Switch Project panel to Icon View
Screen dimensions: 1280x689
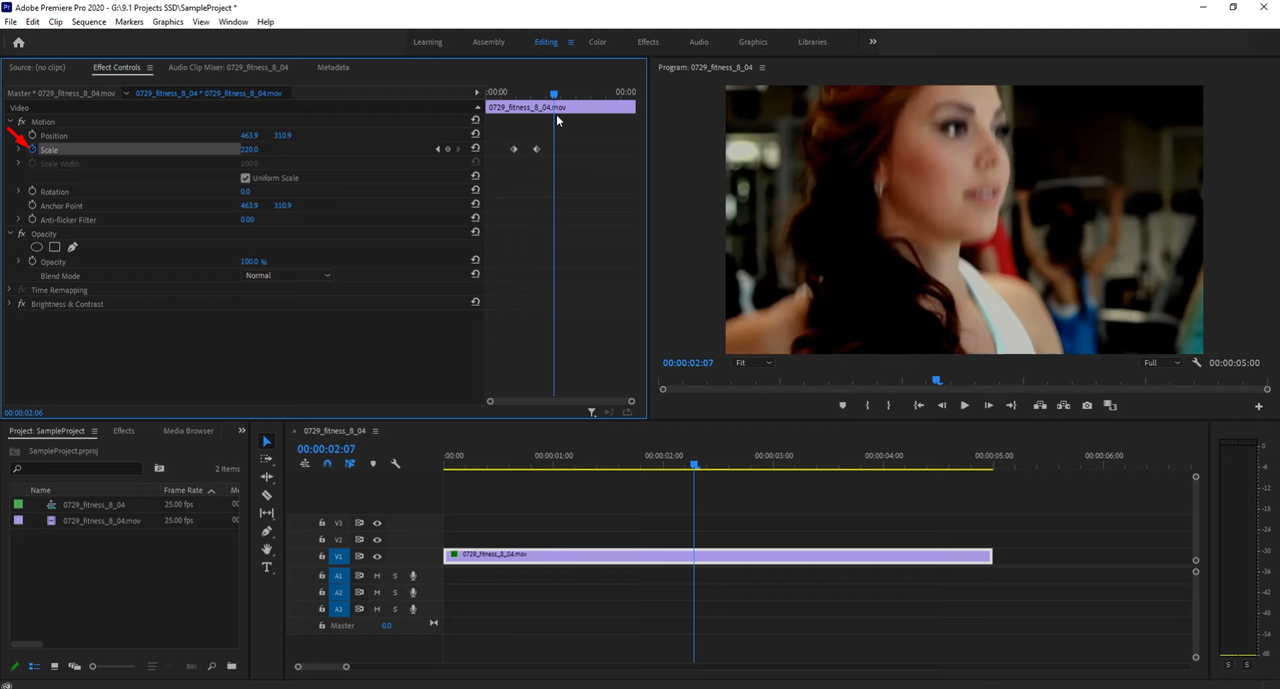point(54,666)
